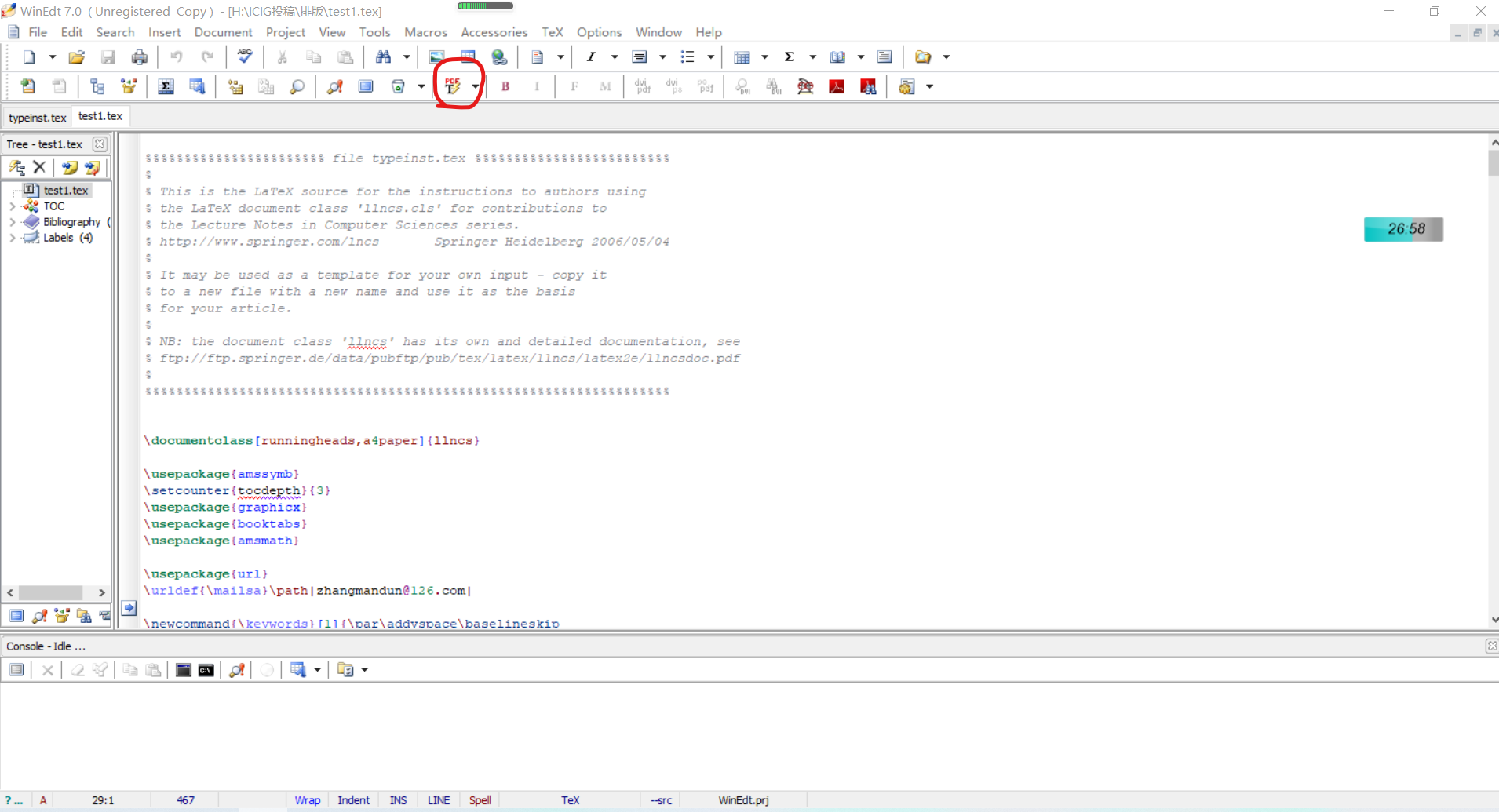This screenshot has height=812, width=1499.
Task: Open the Macros menu
Action: click(425, 32)
